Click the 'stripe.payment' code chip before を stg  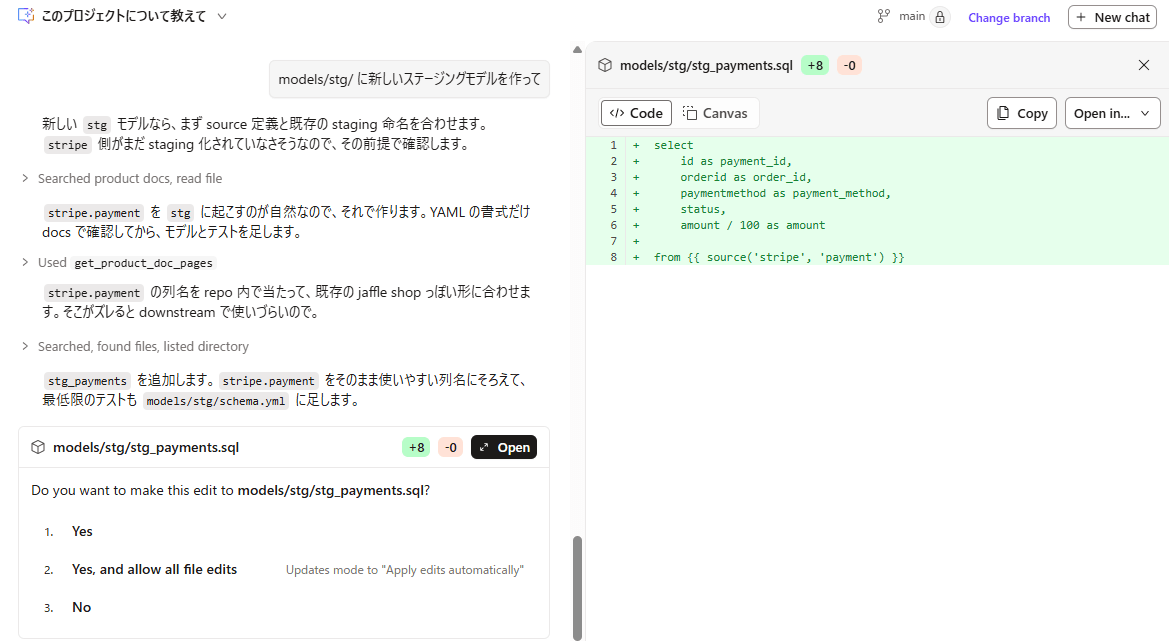click(x=93, y=213)
